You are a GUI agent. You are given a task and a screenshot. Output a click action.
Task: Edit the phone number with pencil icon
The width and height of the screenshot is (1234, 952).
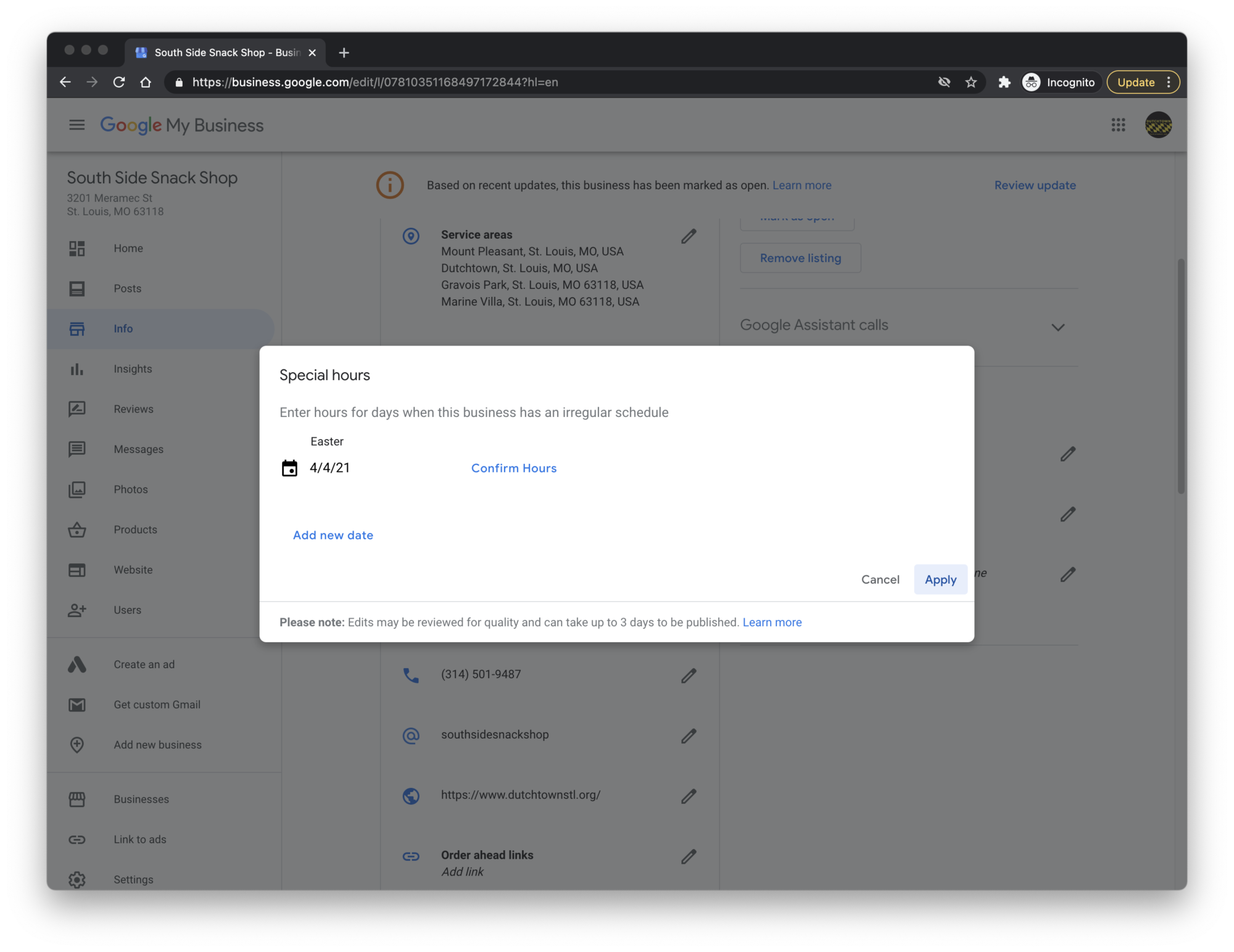(x=689, y=676)
